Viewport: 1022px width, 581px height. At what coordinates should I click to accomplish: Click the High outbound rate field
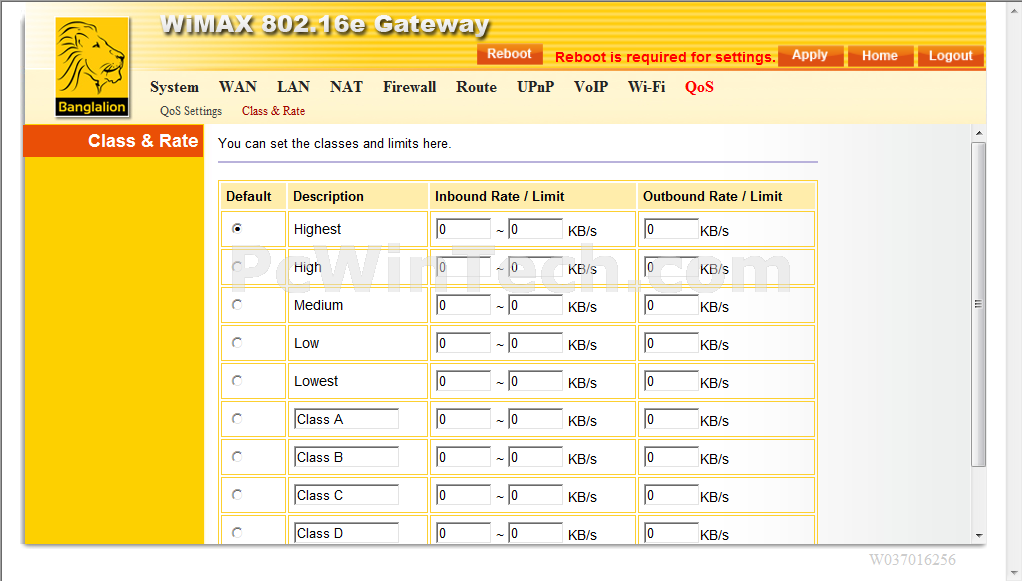point(671,267)
